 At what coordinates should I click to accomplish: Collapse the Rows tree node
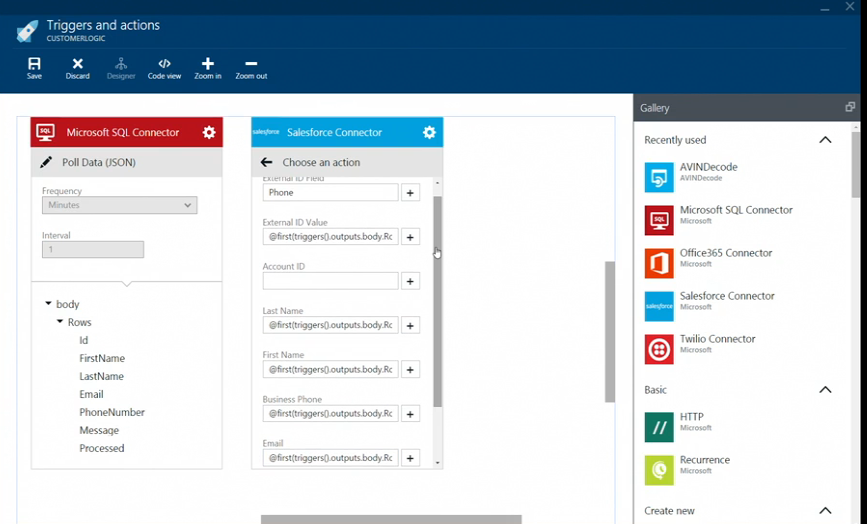(59, 322)
